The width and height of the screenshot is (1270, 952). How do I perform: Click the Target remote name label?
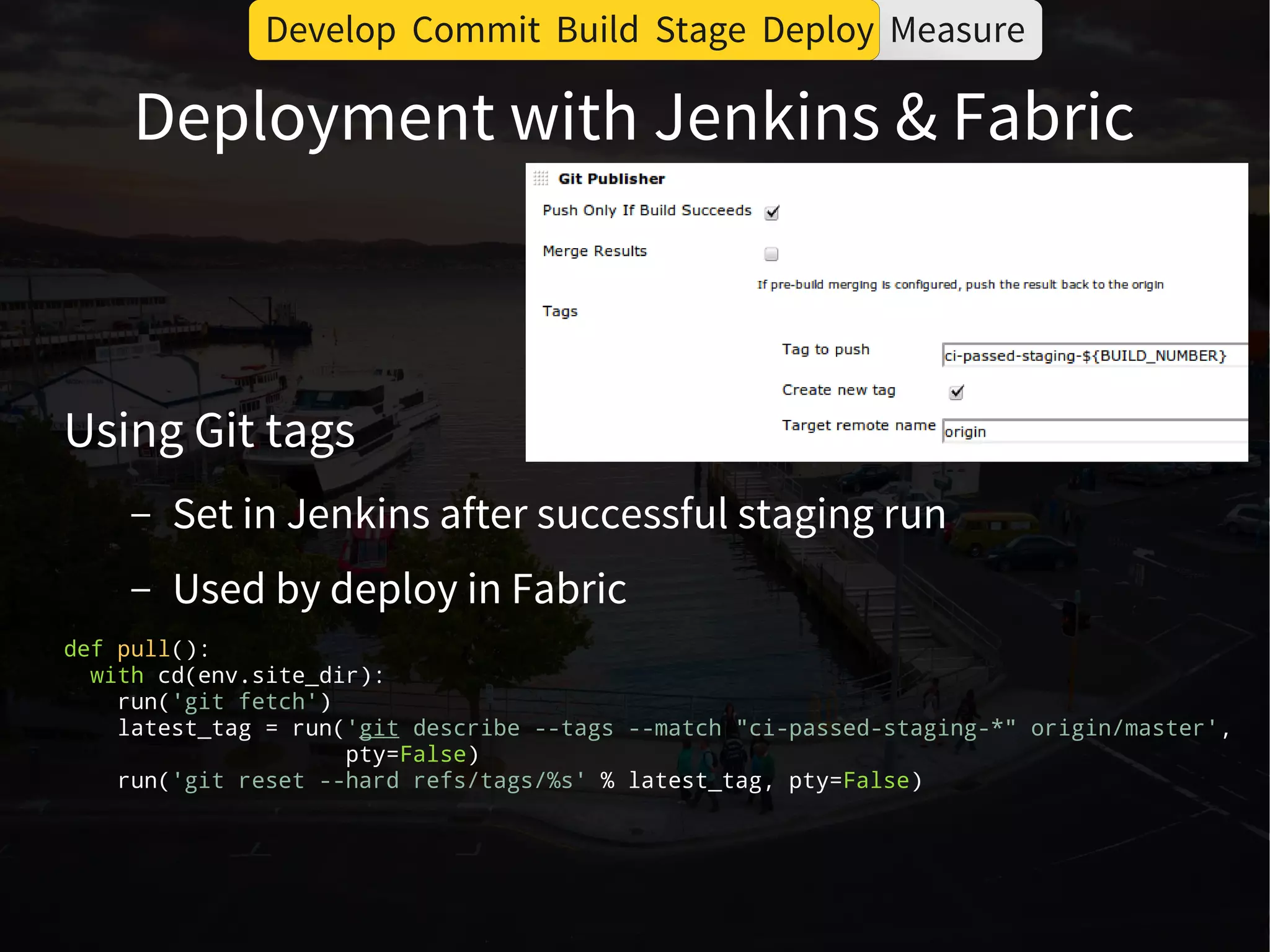pyautogui.click(x=858, y=425)
